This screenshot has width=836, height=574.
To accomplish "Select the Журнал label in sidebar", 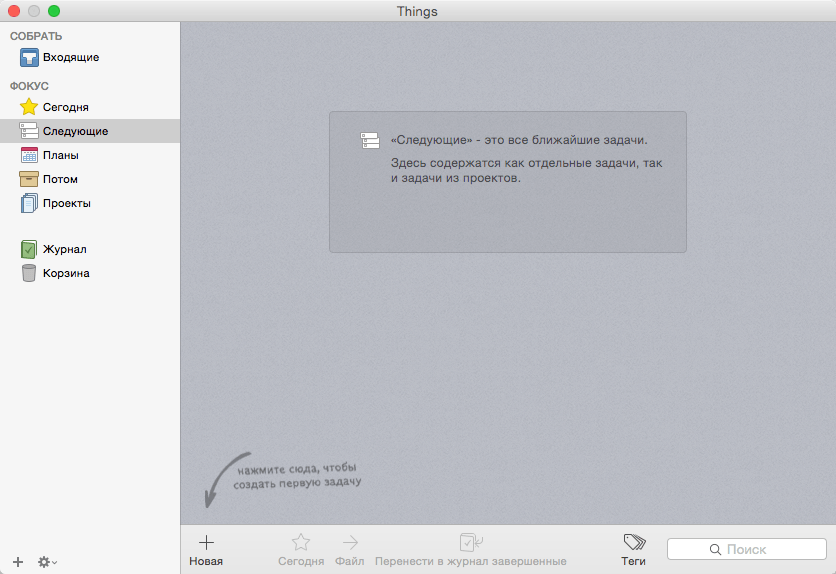I will (x=65, y=249).
